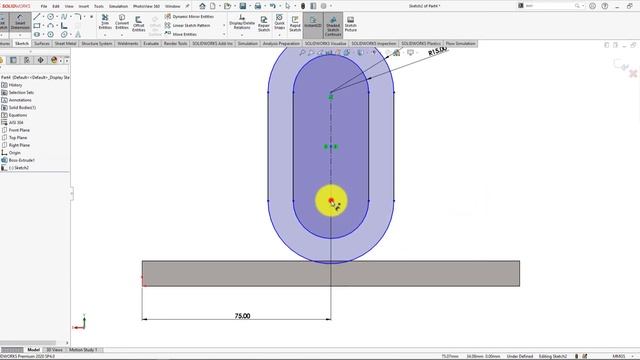
Task: Click the New document icon
Action: click(x=213, y=6)
